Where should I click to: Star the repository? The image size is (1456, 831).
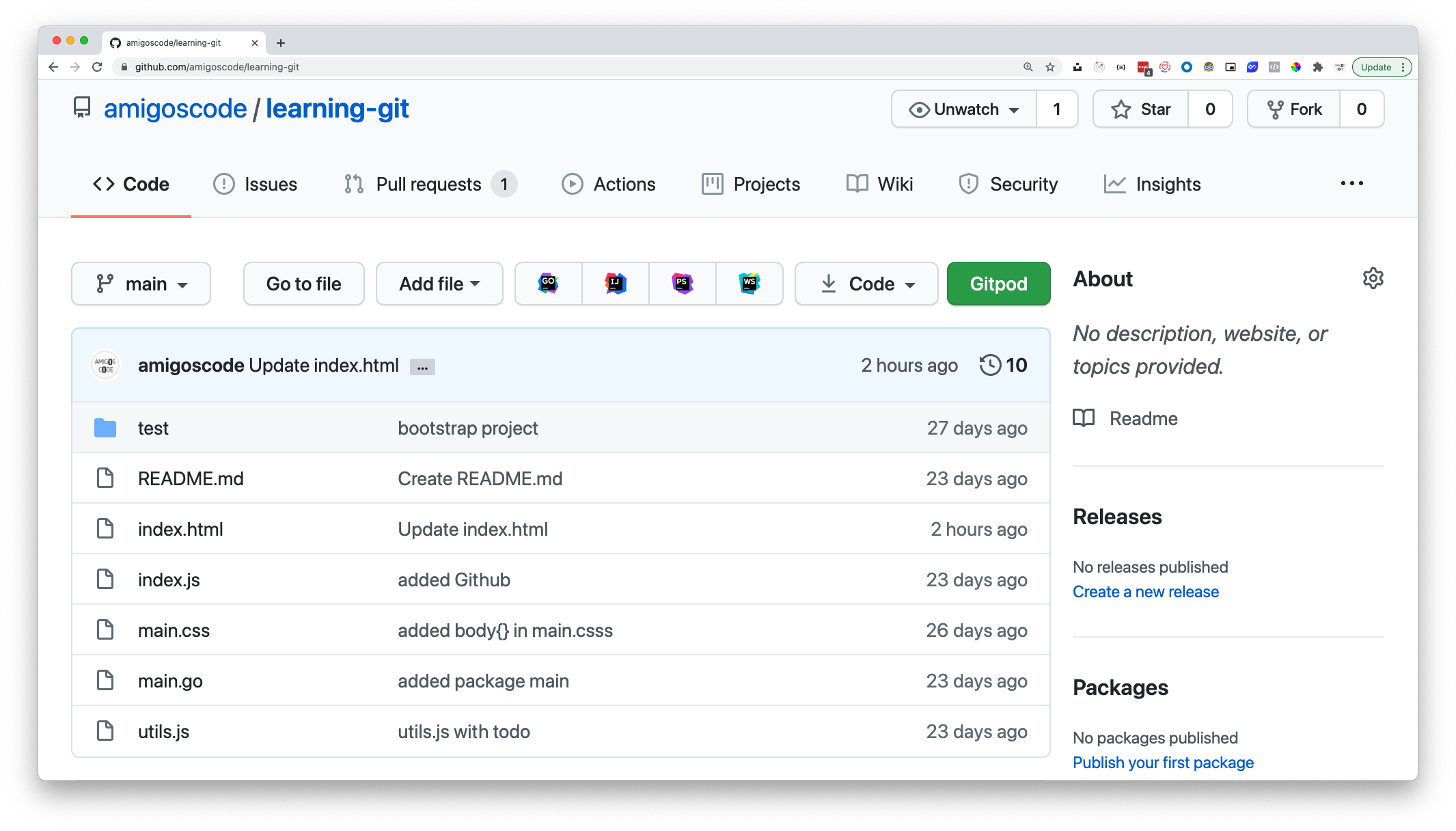click(x=1141, y=109)
